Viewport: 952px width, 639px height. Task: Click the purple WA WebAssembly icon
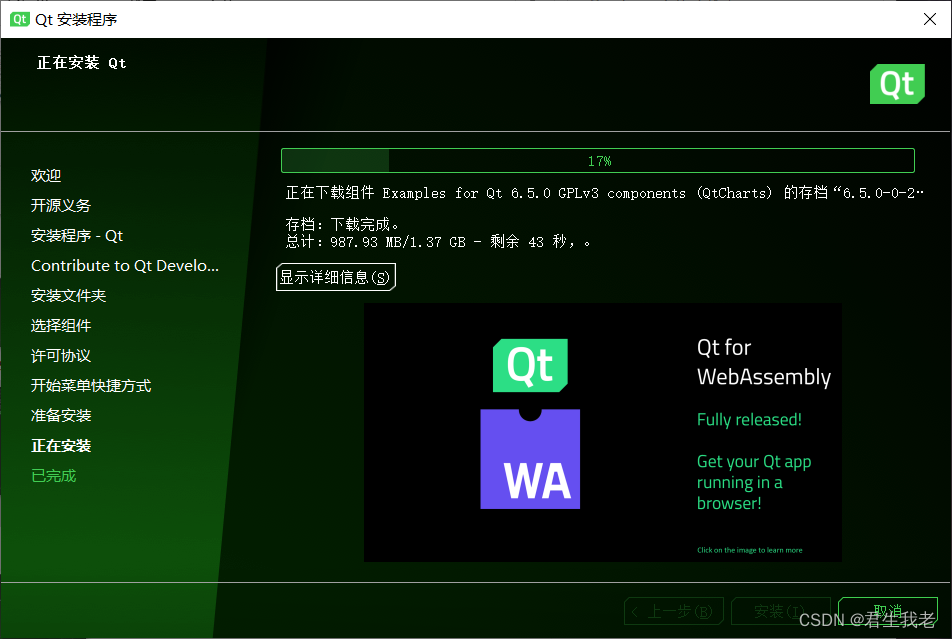(530, 459)
